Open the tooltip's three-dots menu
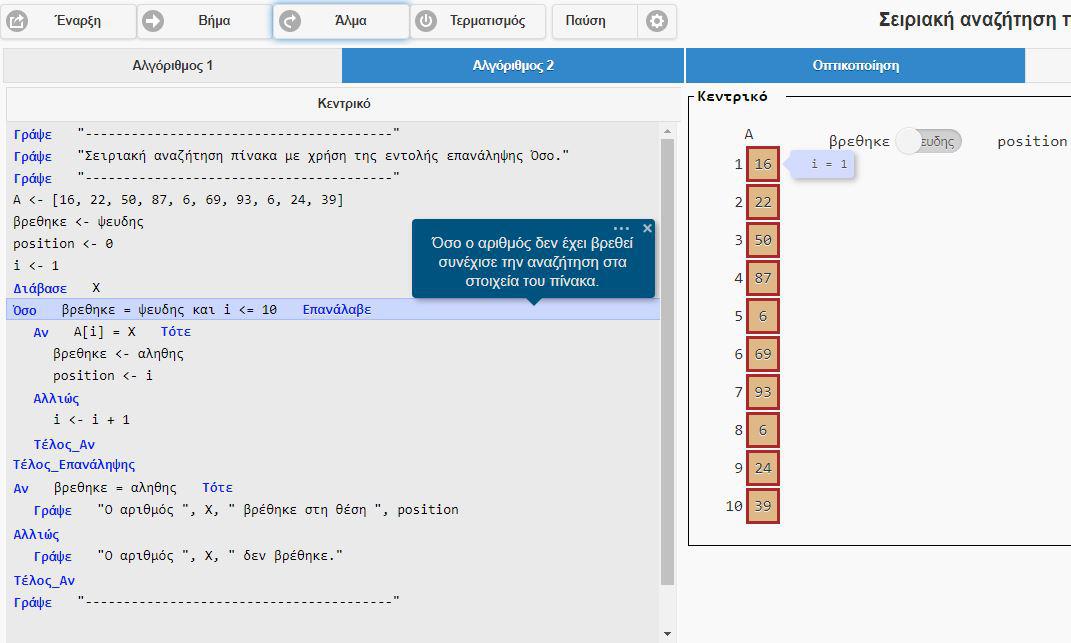 click(x=621, y=228)
